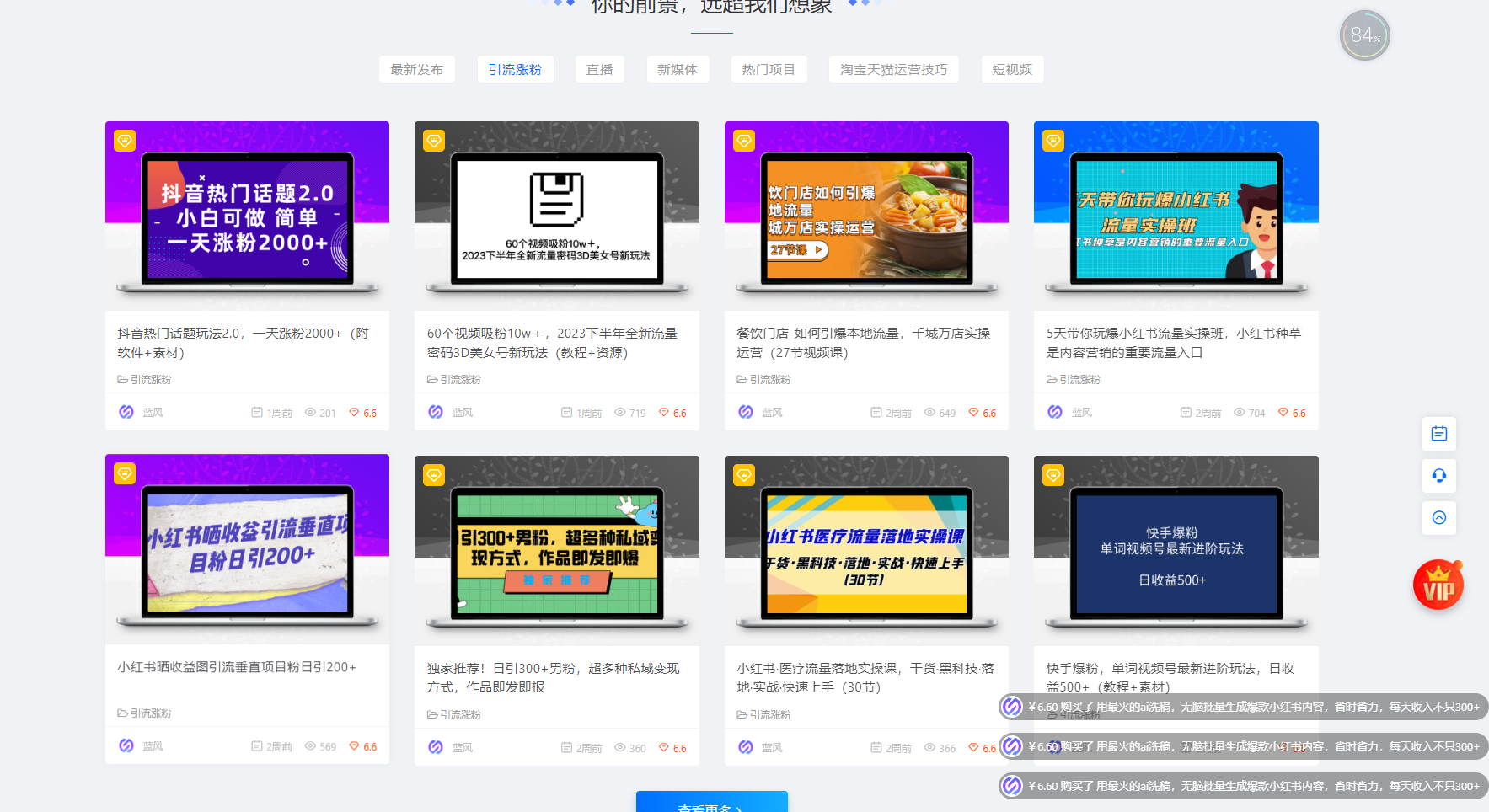The width and height of the screenshot is (1489, 812).
Task: Click 引流涨粉 category folder on 抖音热门话题 card
Action: coord(144,380)
